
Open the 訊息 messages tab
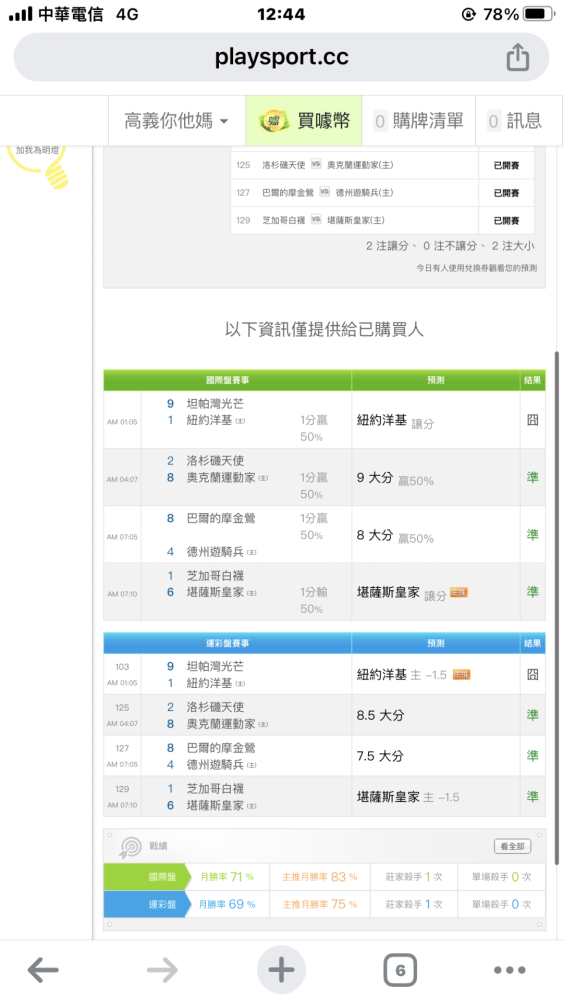[515, 121]
